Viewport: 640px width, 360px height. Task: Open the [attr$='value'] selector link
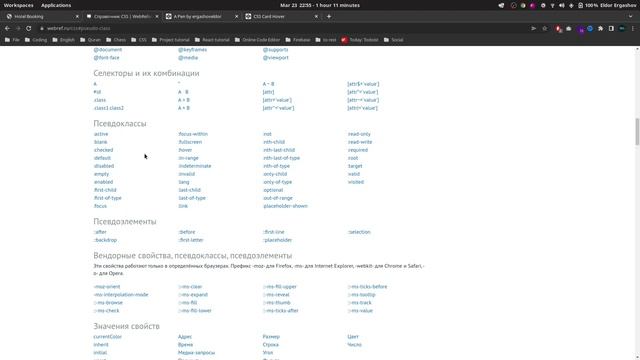click(x=363, y=84)
